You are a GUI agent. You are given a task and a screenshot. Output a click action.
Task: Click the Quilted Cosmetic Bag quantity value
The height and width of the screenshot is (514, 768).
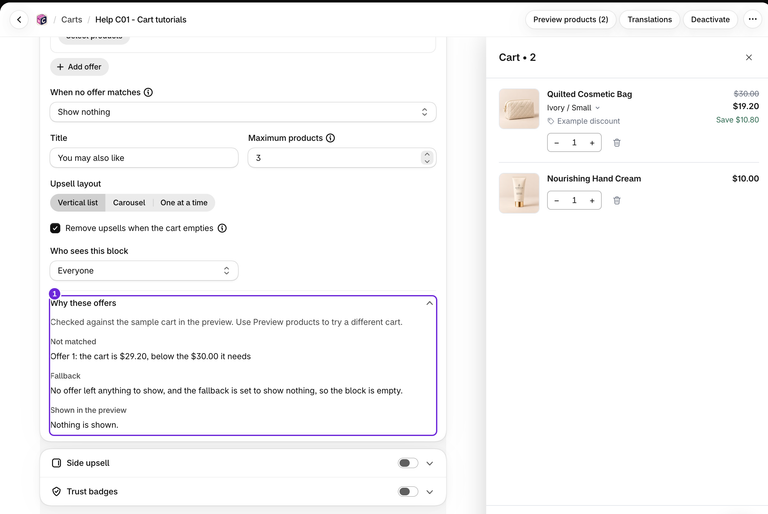(574, 143)
